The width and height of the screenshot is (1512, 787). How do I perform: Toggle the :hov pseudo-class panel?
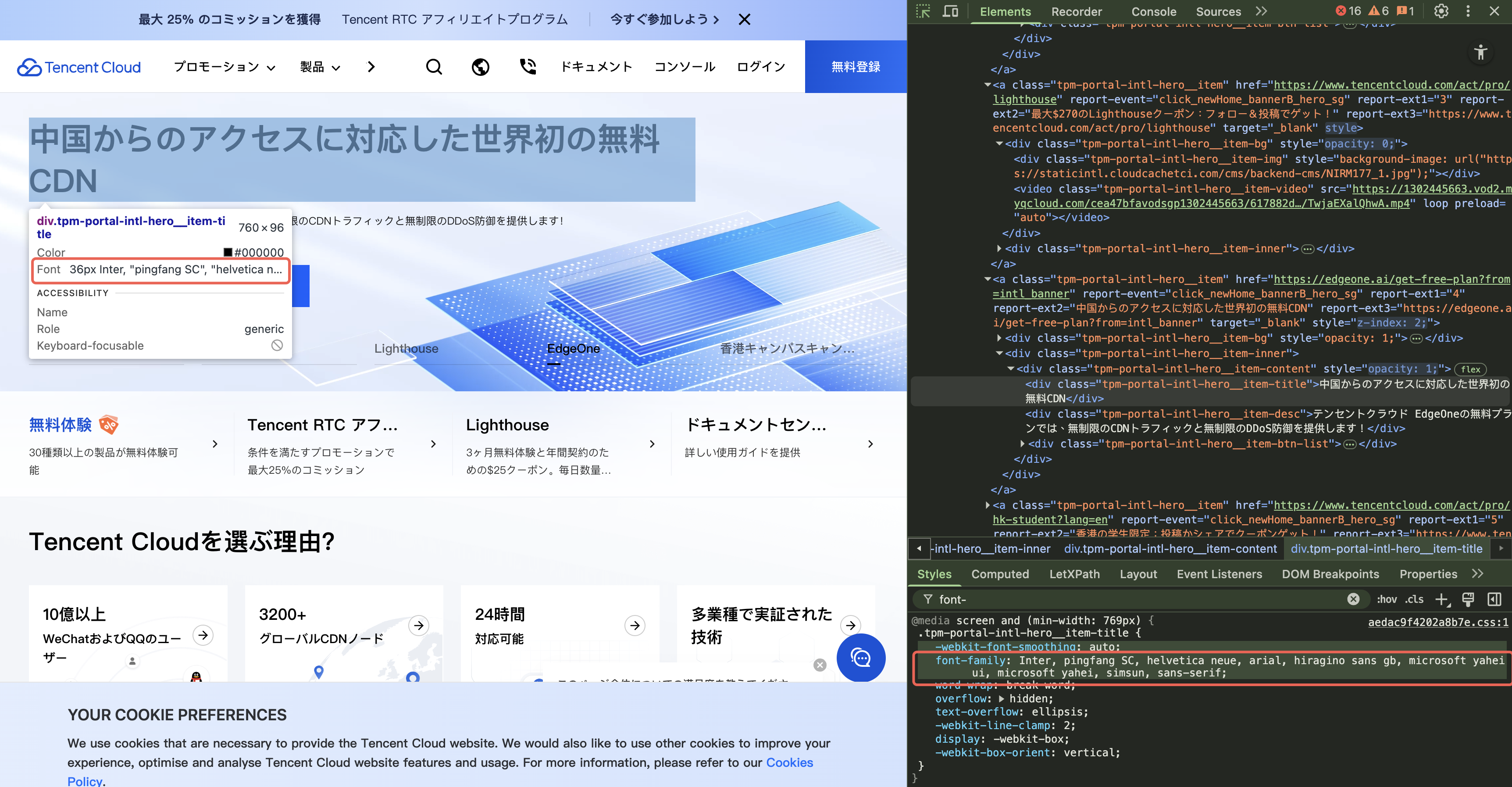(x=1387, y=599)
